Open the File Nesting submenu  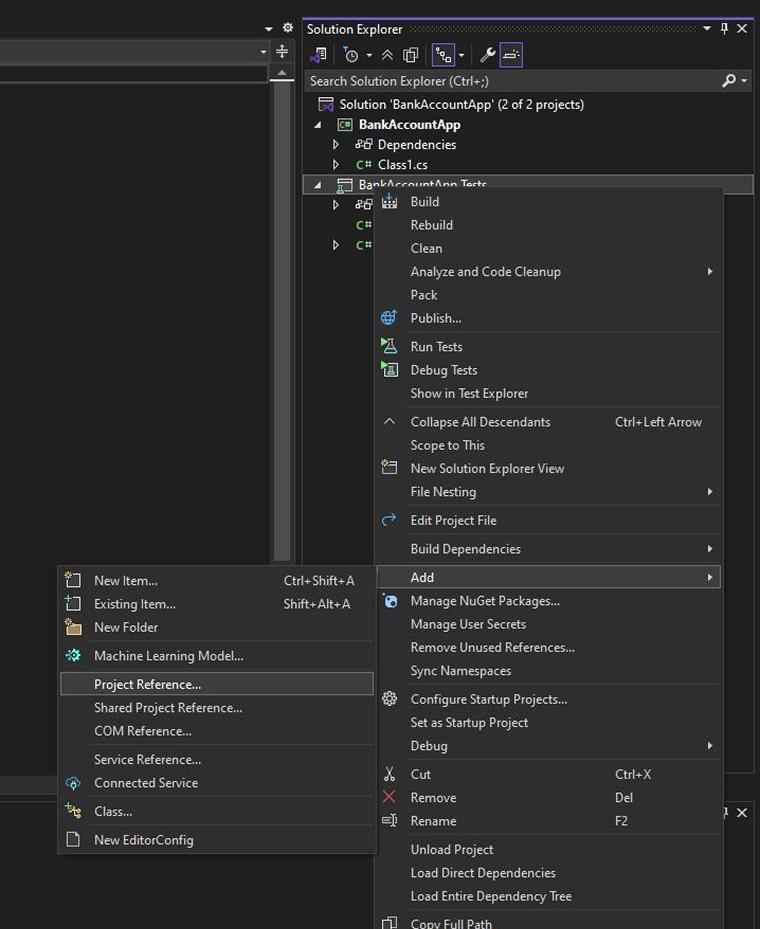(x=548, y=492)
